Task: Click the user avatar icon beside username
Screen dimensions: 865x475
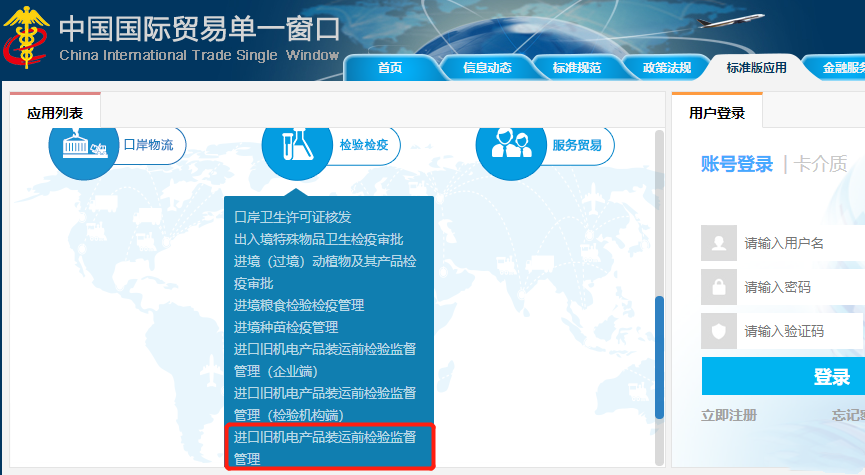Action: pyautogui.click(x=719, y=243)
